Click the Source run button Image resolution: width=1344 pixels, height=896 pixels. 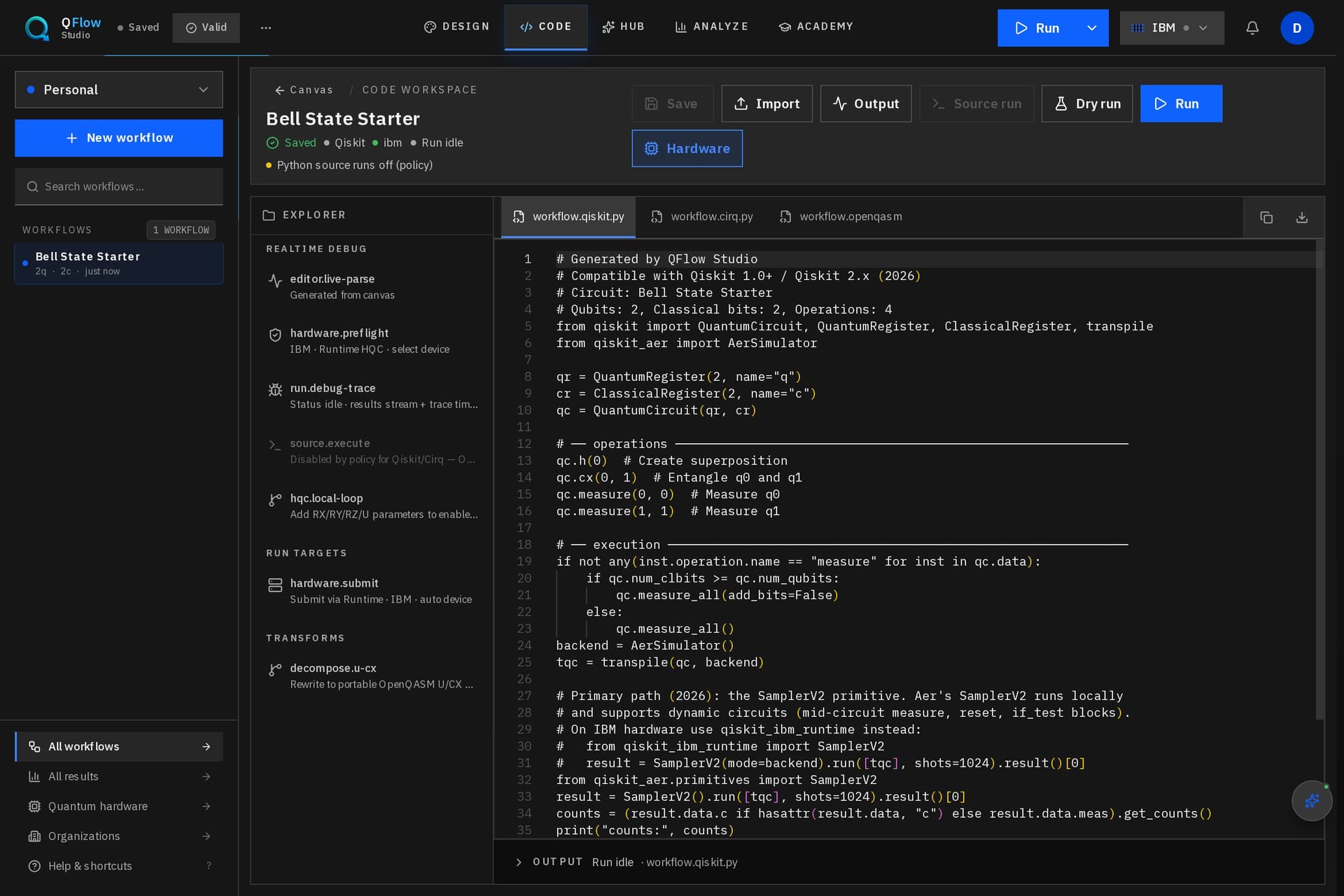click(976, 104)
